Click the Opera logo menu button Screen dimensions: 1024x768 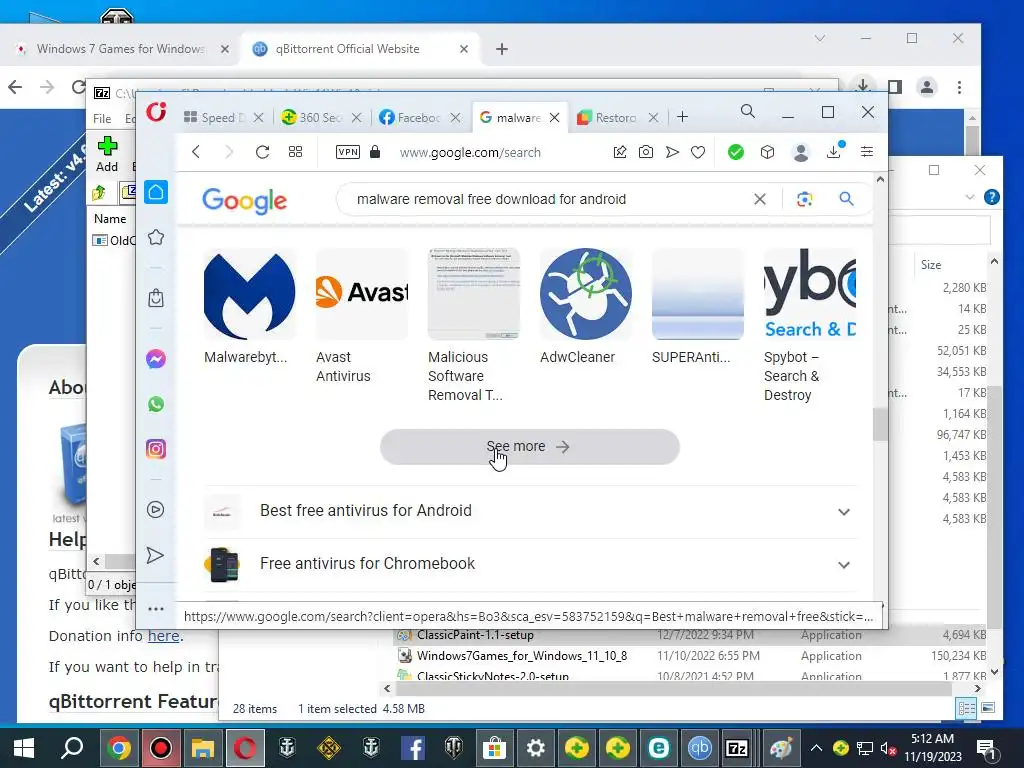click(x=156, y=112)
